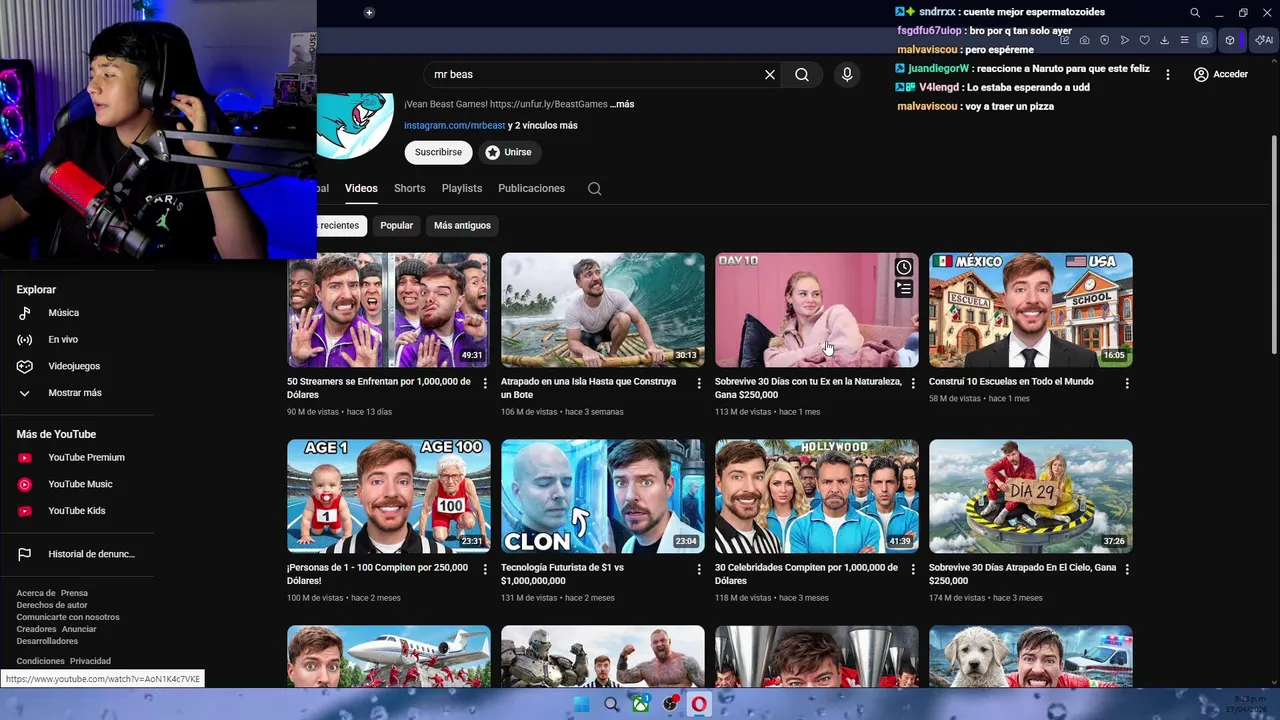Activate voice search microphone
1280x720 pixels.
coord(847,74)
